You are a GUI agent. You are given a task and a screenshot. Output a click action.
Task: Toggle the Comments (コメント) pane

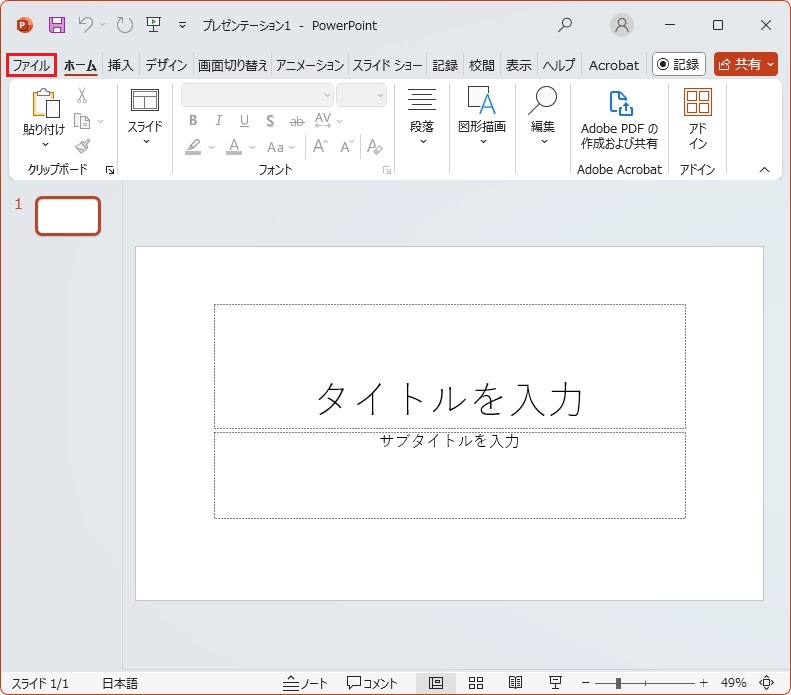pos(372,683)
